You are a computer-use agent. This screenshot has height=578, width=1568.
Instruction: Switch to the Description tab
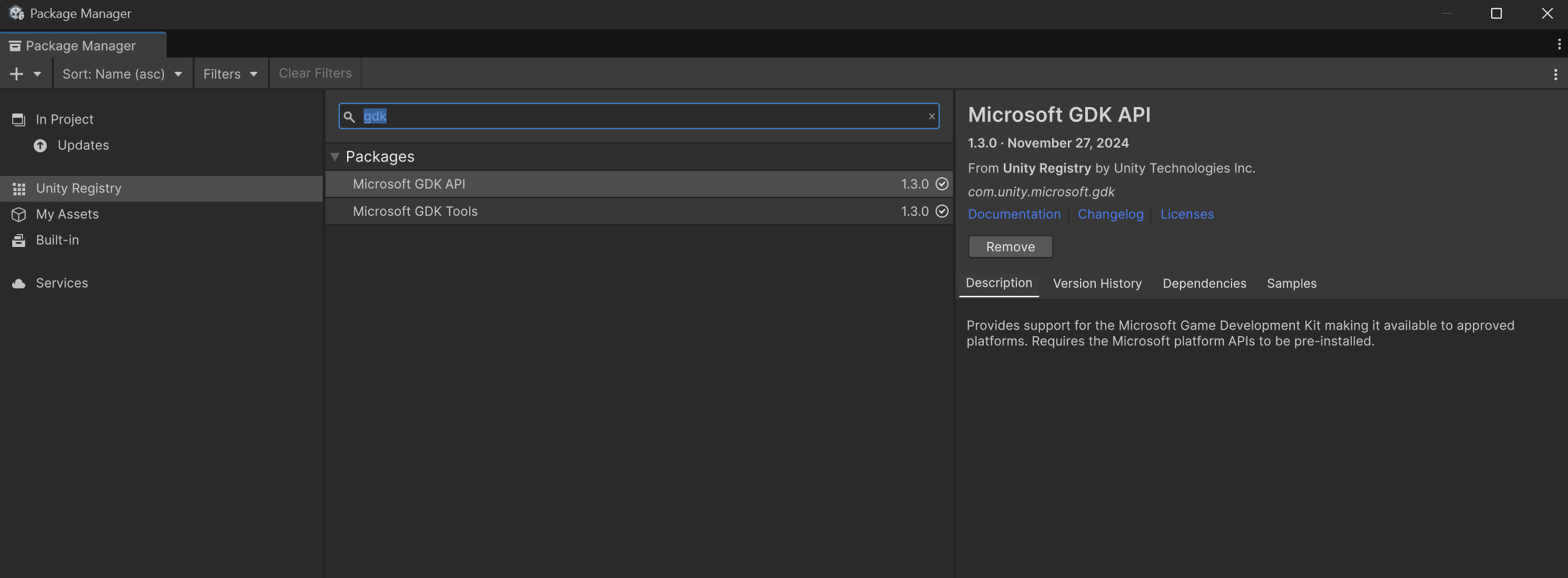point(999,283)
